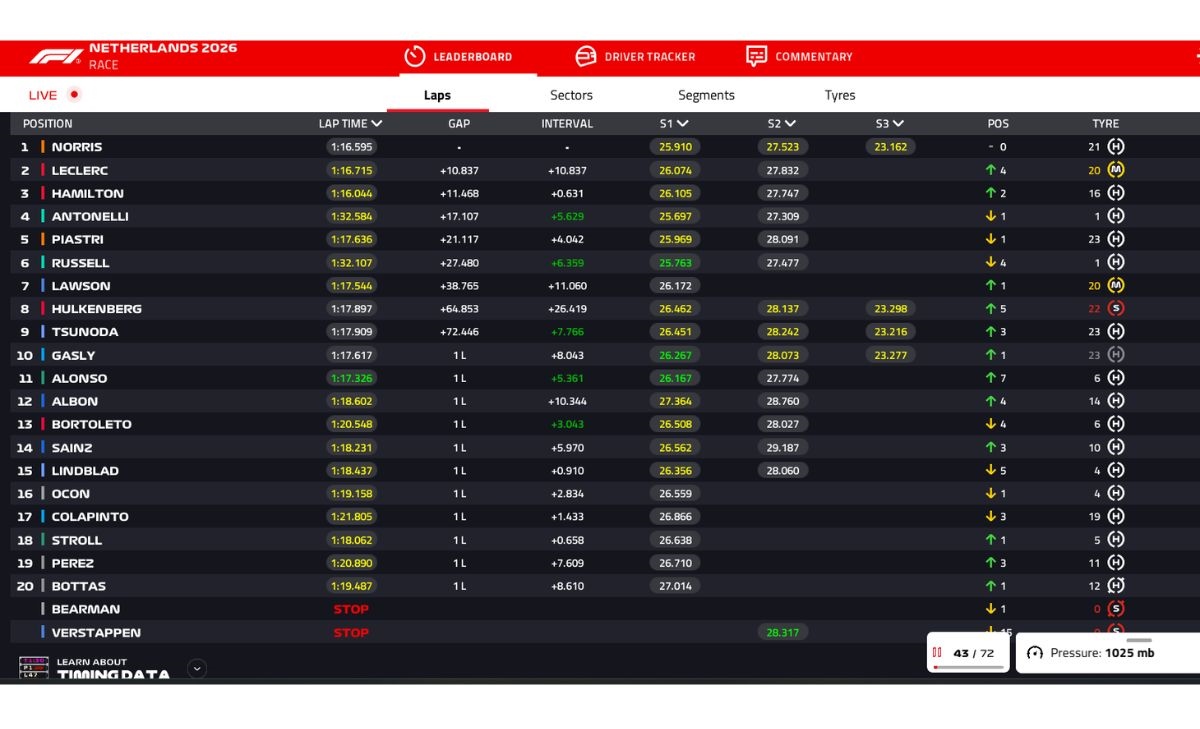
Task: Click the Driver Tracker helmet icon
Action: [586, 56]
